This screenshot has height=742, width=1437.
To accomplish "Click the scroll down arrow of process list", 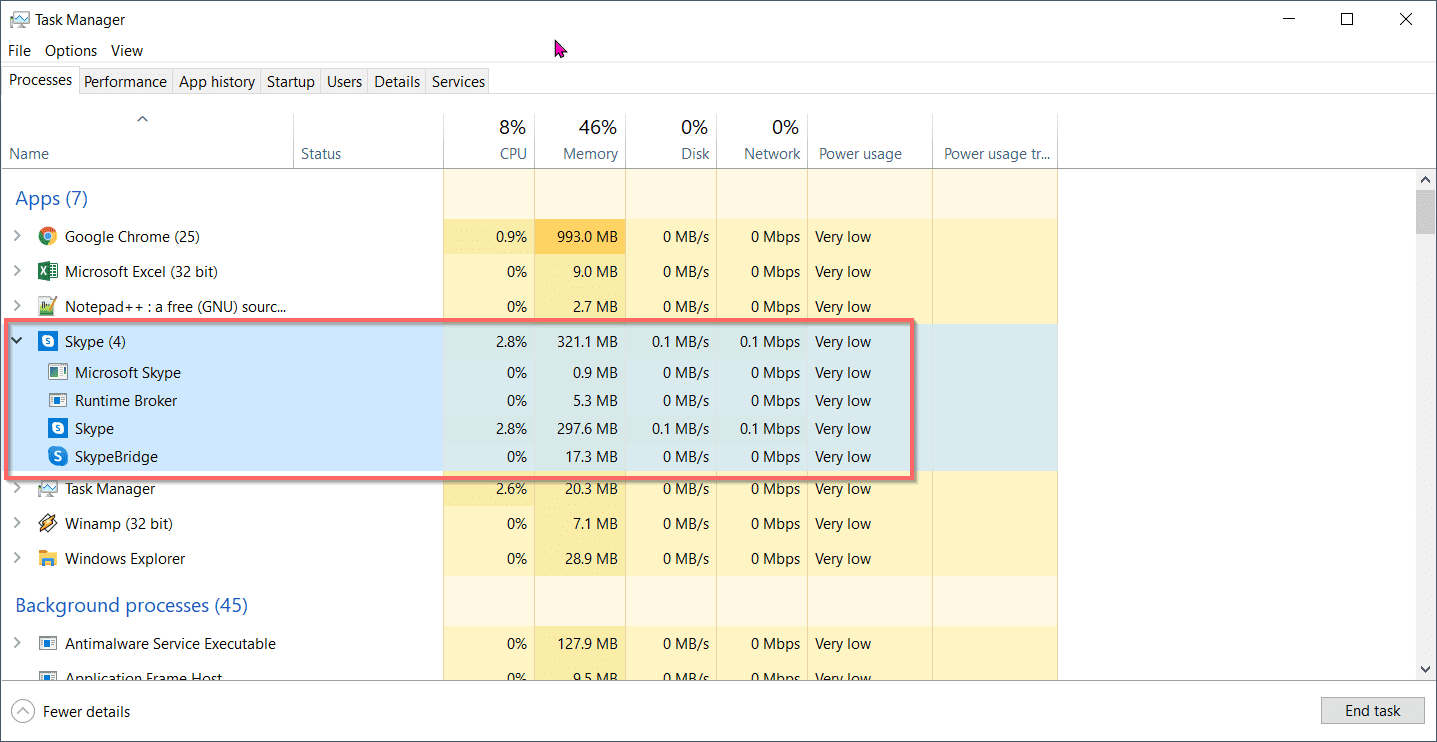I will coord(1425,669).
